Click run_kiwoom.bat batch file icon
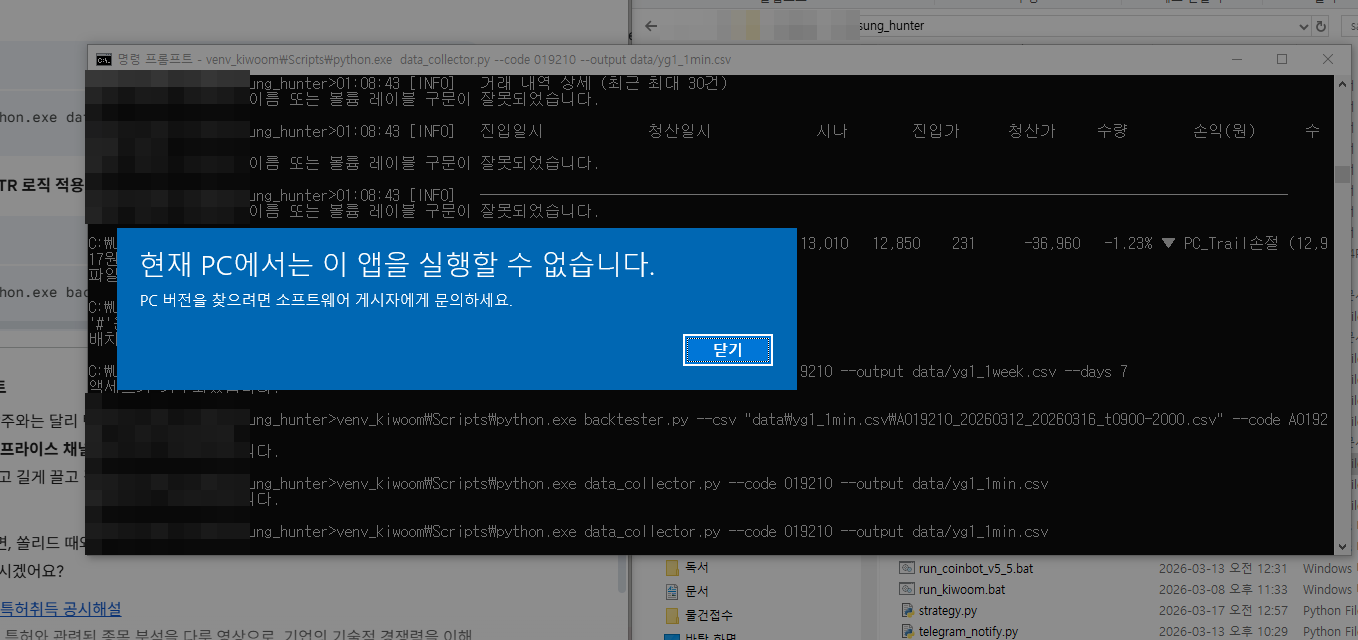The width and height of the screenshot is (1358, 640). [x=907, y=589]
